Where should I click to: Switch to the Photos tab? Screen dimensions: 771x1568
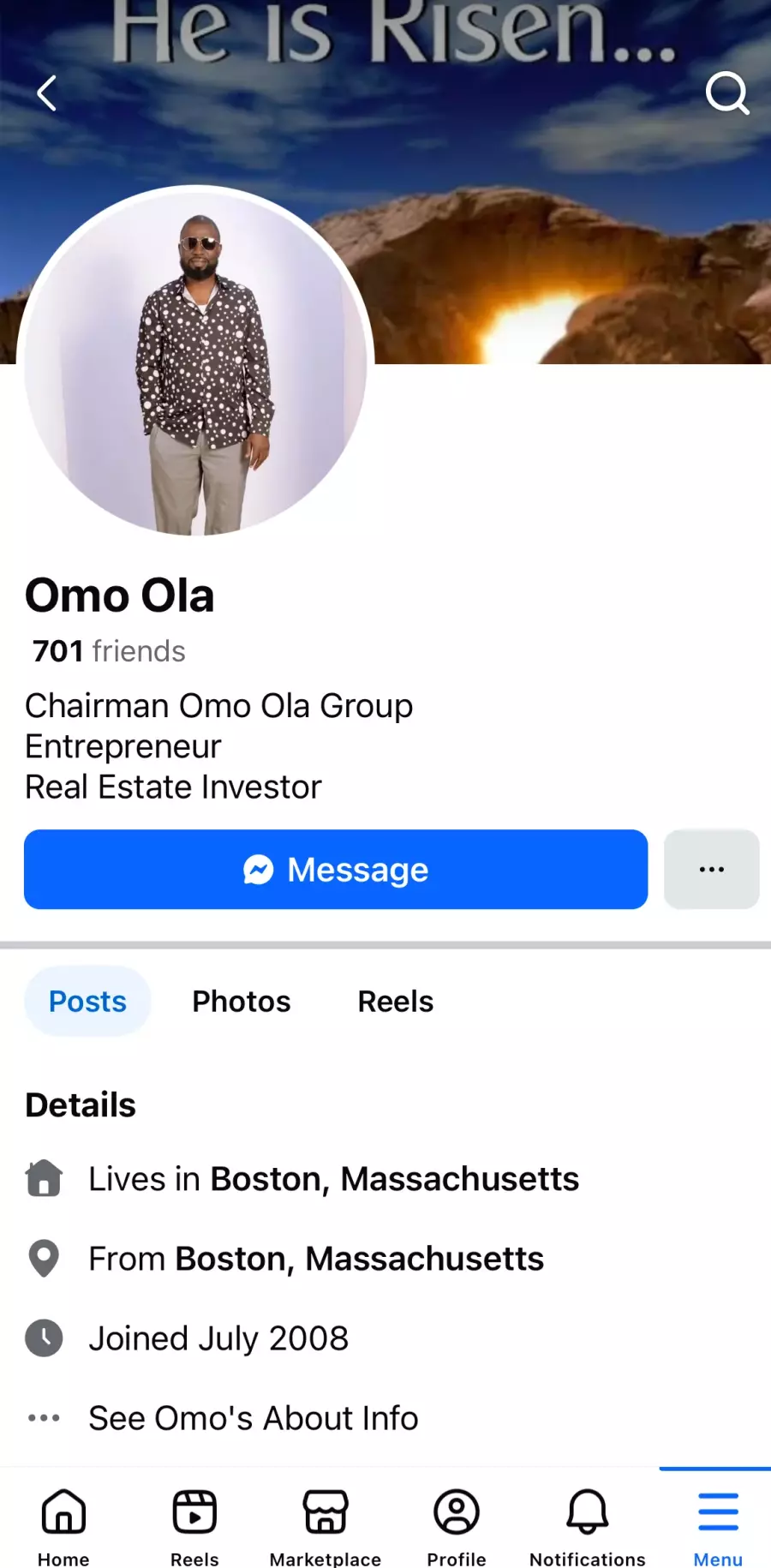[x=242, y=1002]
